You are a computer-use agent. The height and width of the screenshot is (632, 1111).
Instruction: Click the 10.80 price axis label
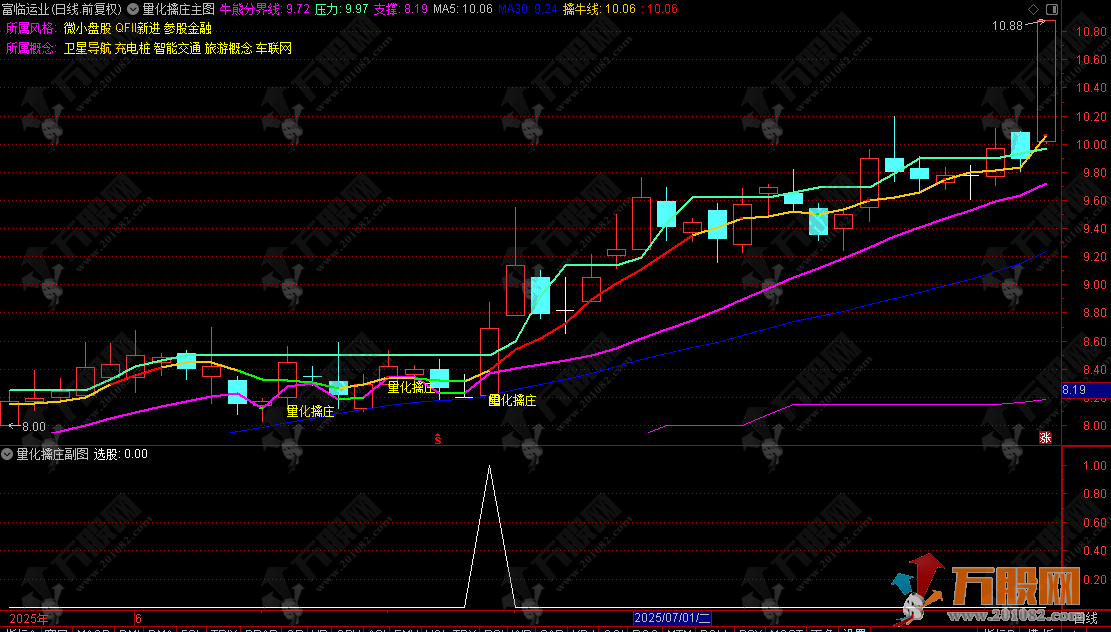[1092, 32]
